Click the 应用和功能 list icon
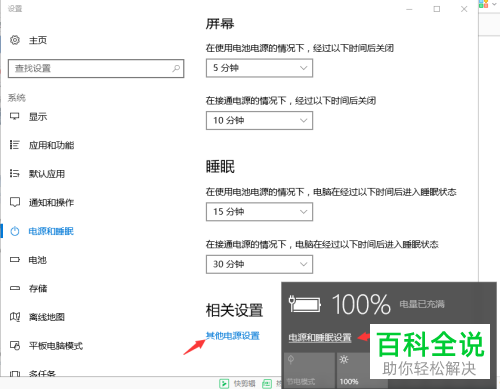500x389 pixels. click(x=15, y=145)
